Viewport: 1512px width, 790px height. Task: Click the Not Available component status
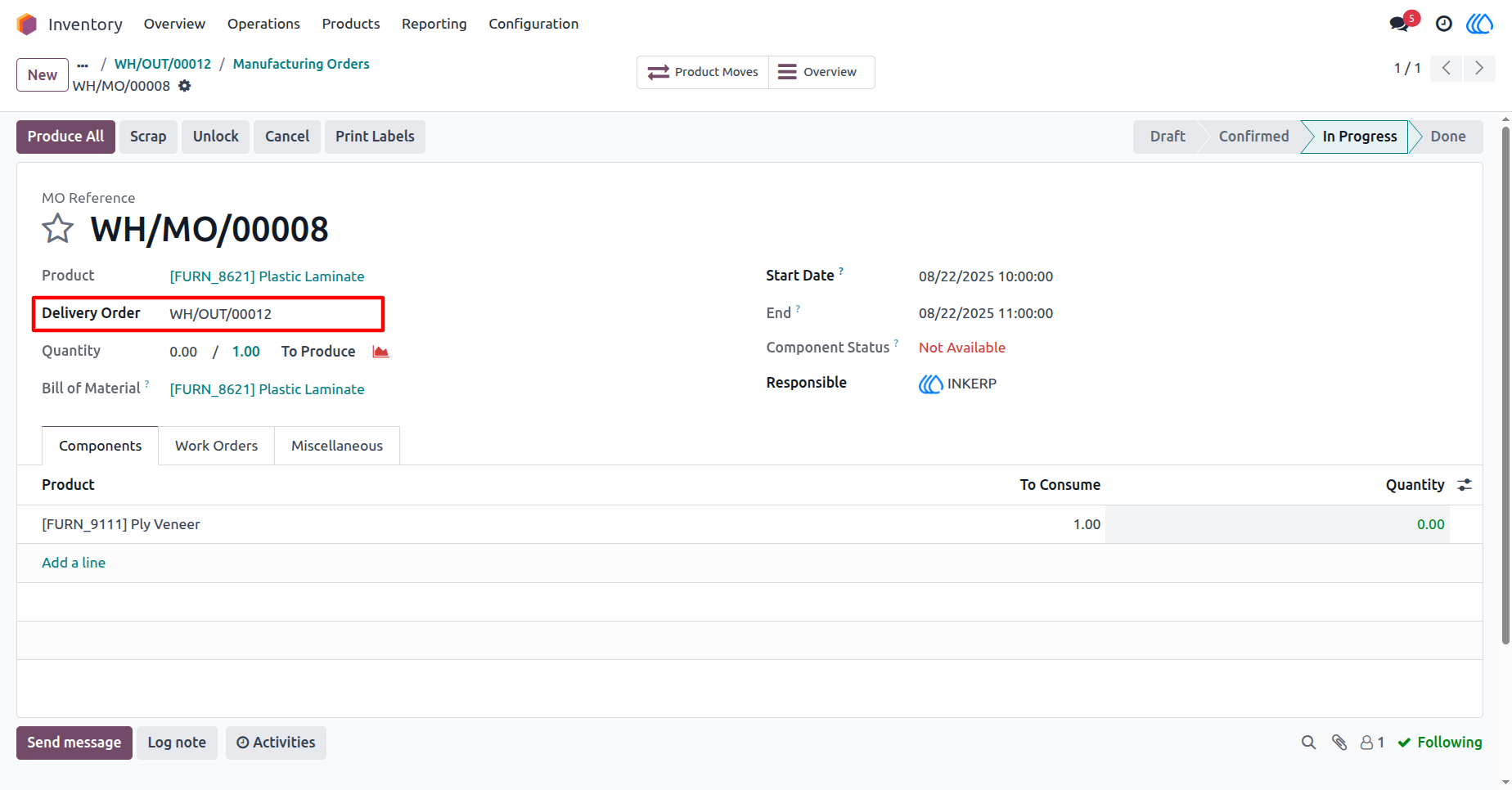[962, 348]
